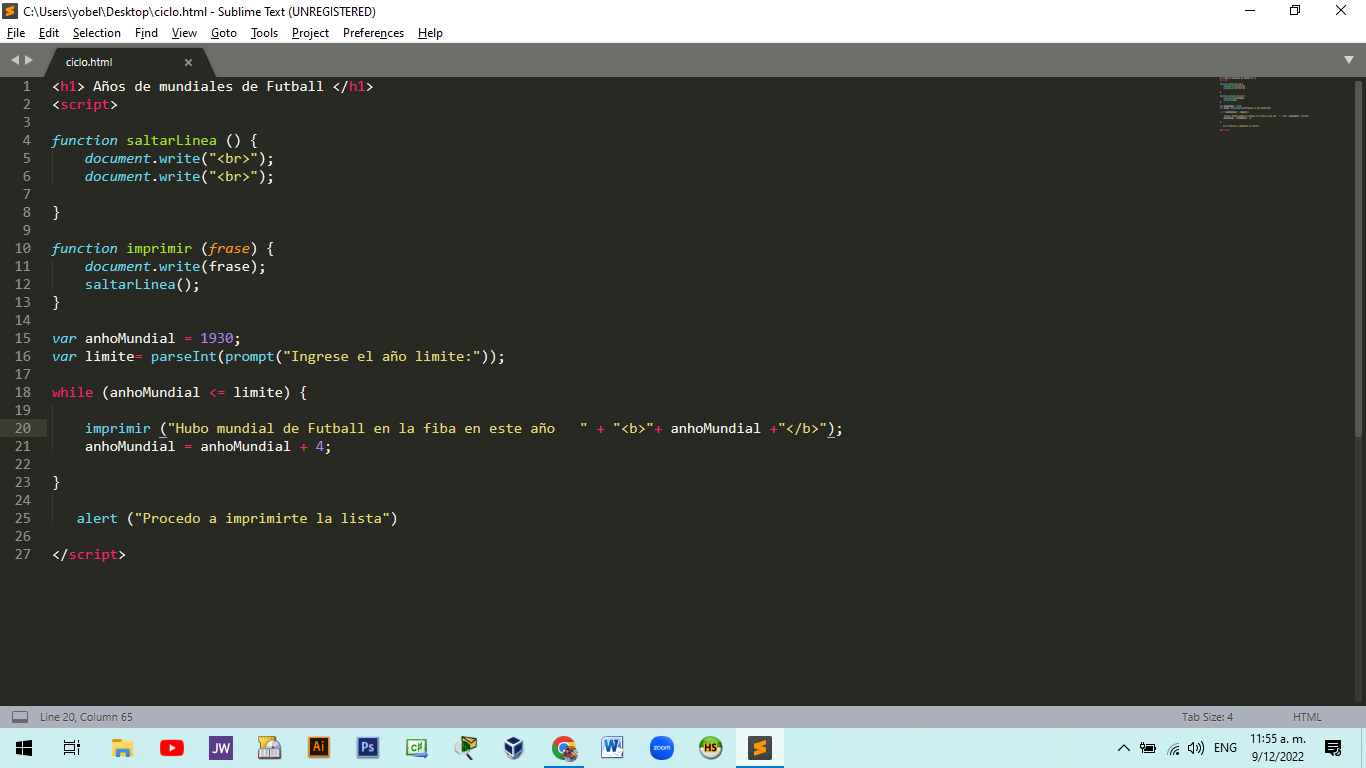The image size is (1366, 768).
Task: Change HTML syntax in status bar
Action: click(1307, 717)
